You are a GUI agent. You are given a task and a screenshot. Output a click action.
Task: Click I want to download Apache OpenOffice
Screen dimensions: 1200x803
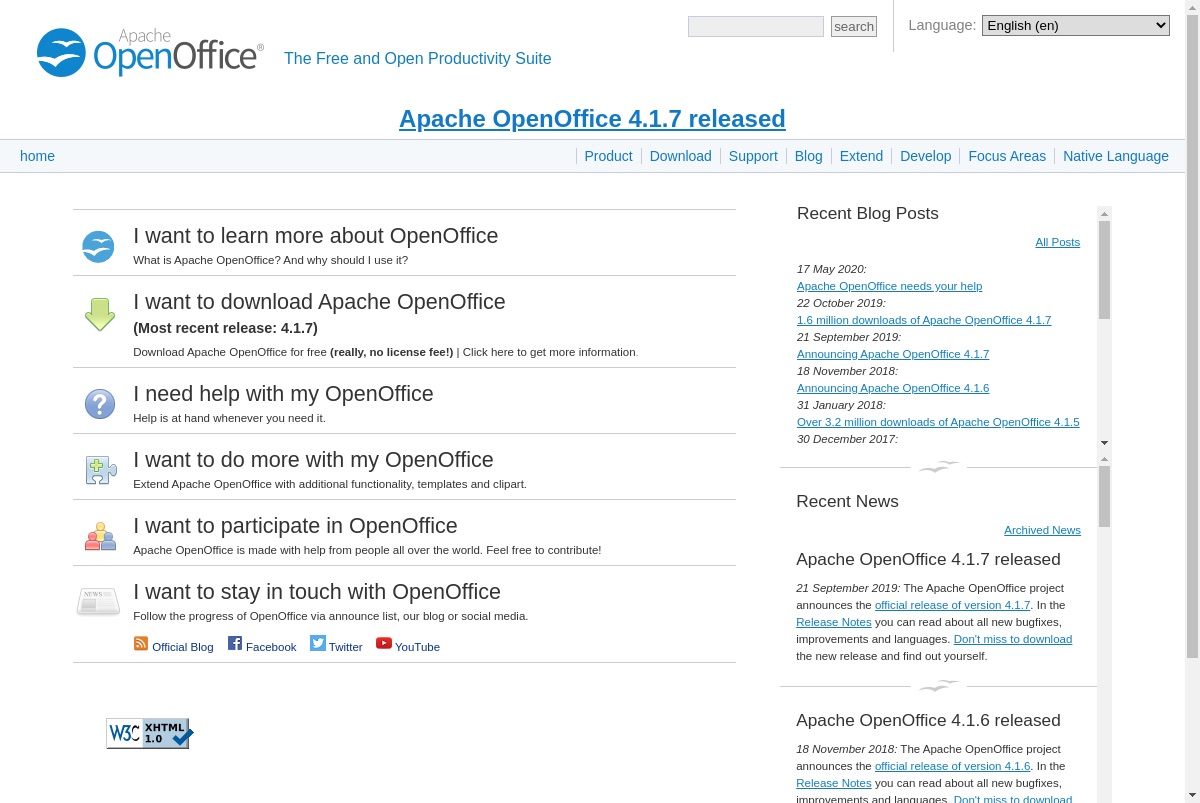[x=319, y=302]
